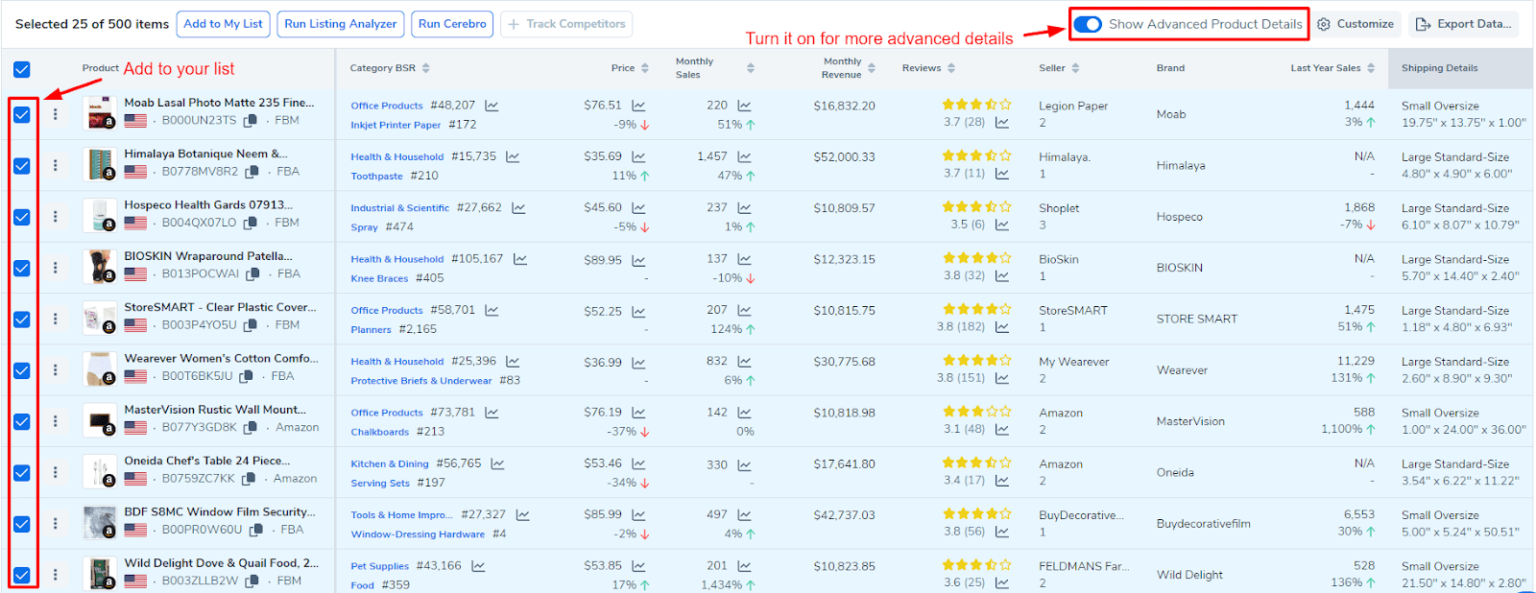
Task: Toggle the select-all checkbox in header
Action: (22, 69)
